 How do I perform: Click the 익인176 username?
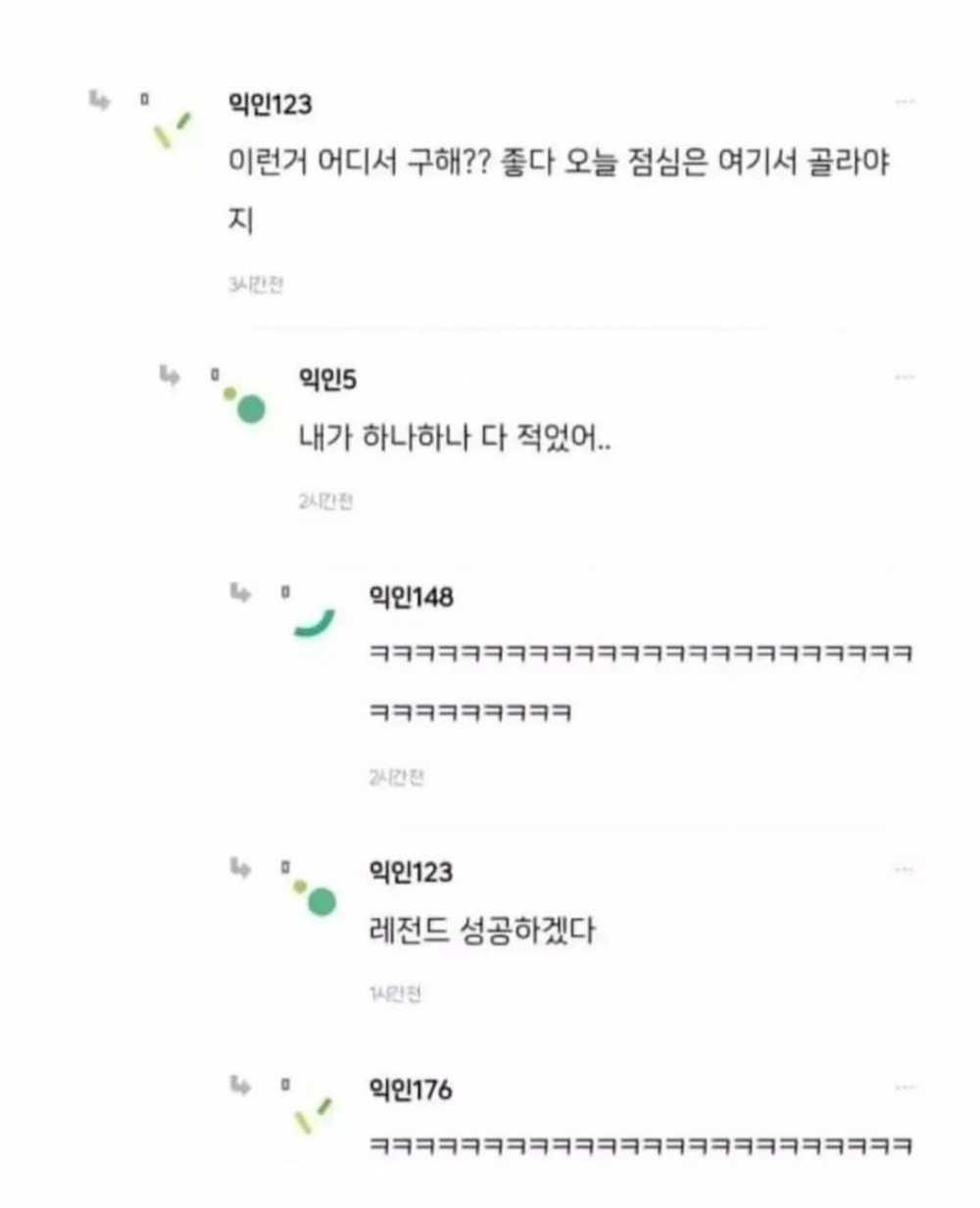pyautogui.click(x=411, y=1088)
